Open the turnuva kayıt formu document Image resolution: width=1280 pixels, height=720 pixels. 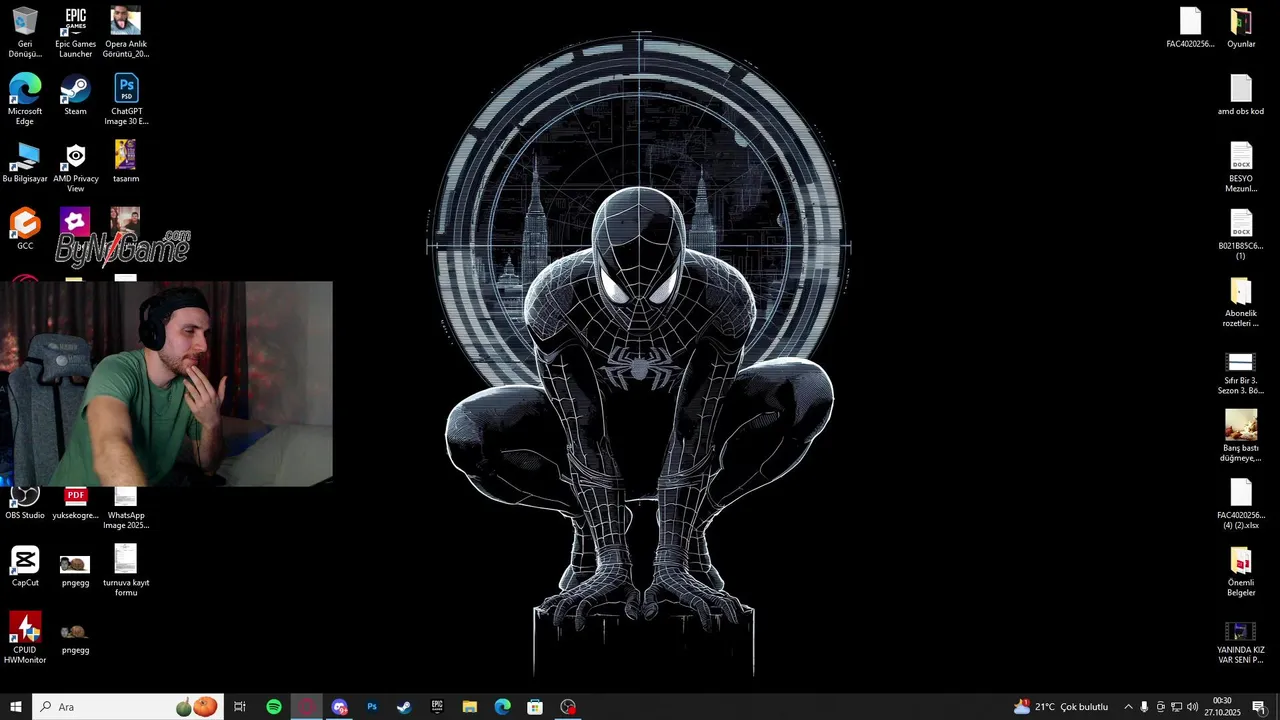tap(125, 570)
